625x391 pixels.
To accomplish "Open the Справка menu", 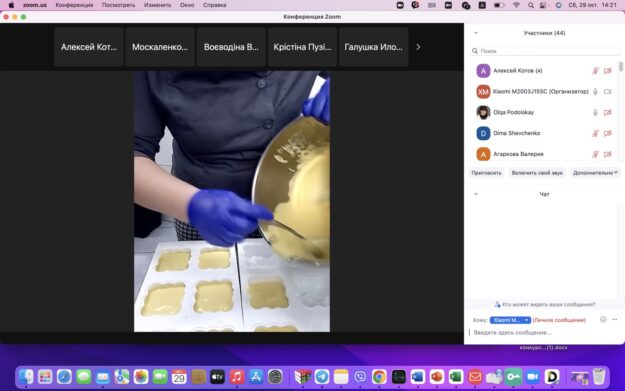I will pyautogui.click(x=214, y=5).
